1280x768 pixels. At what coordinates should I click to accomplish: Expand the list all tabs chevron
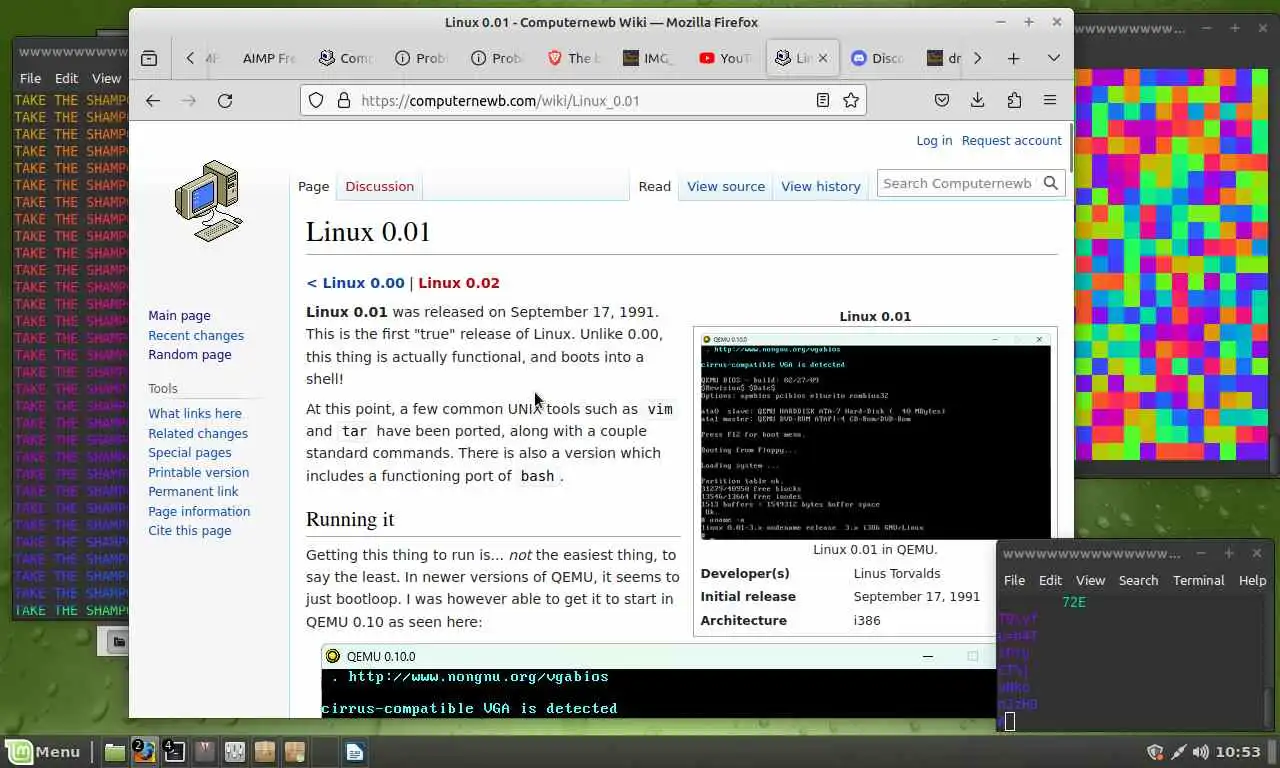point(1053,58)
